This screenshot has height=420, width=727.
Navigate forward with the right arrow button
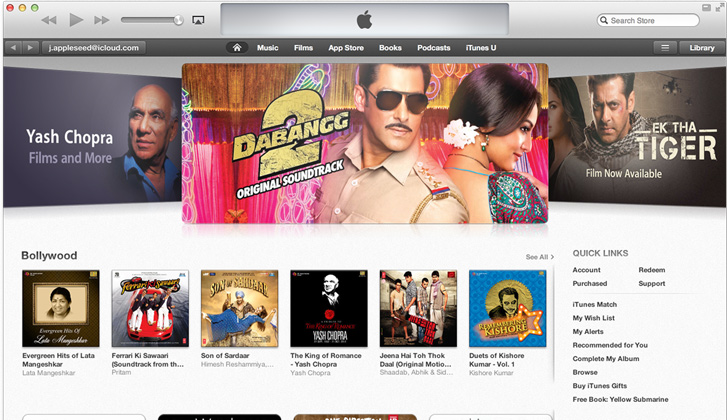pyautogui.click(x=30, y=48)
